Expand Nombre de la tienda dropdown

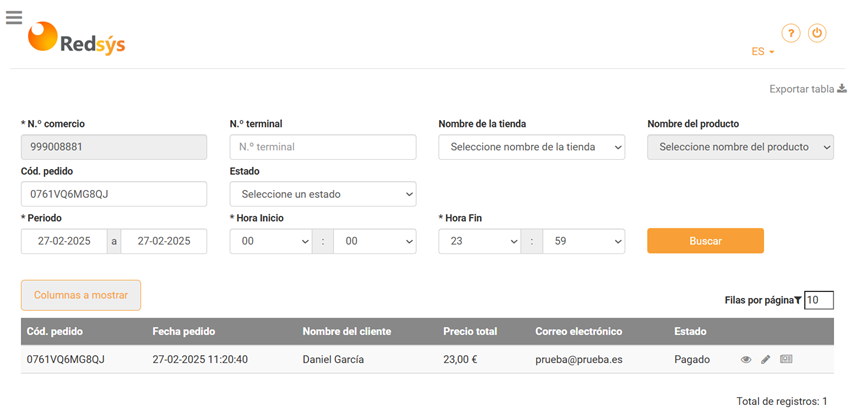pos(531,147)
